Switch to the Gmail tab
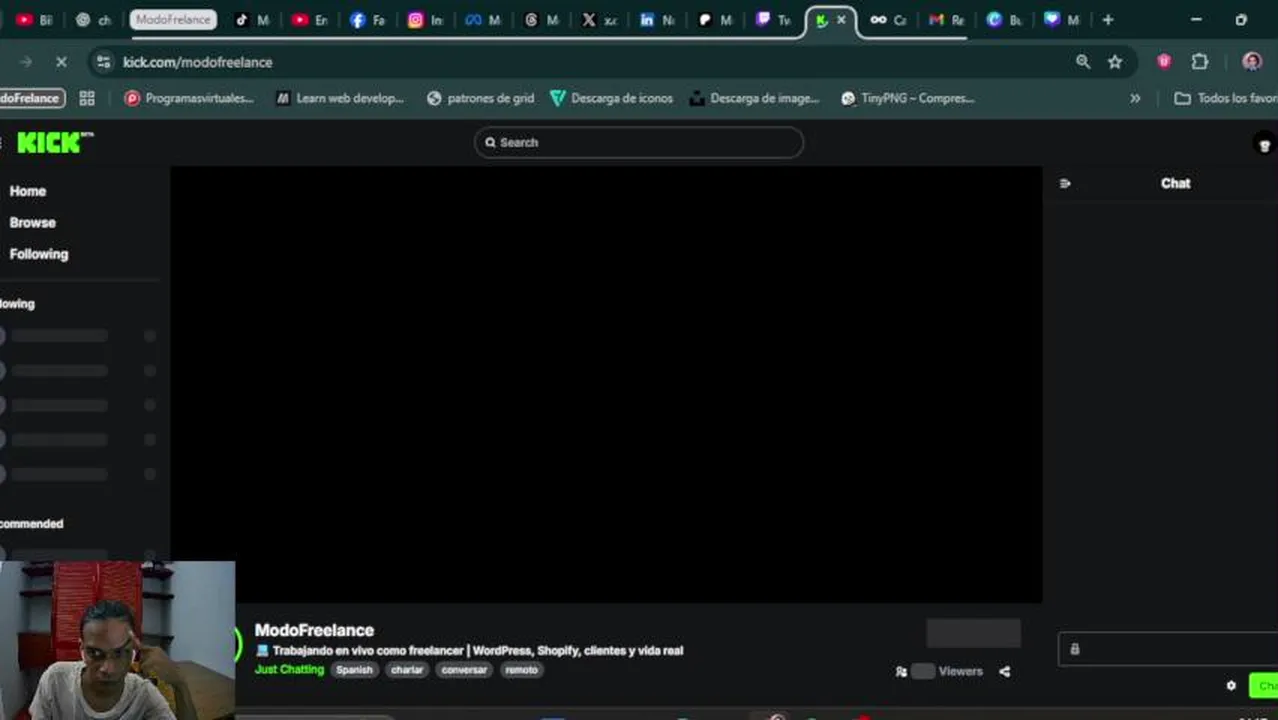Viewport: 1278px width, 720px height. click(946, 20)
